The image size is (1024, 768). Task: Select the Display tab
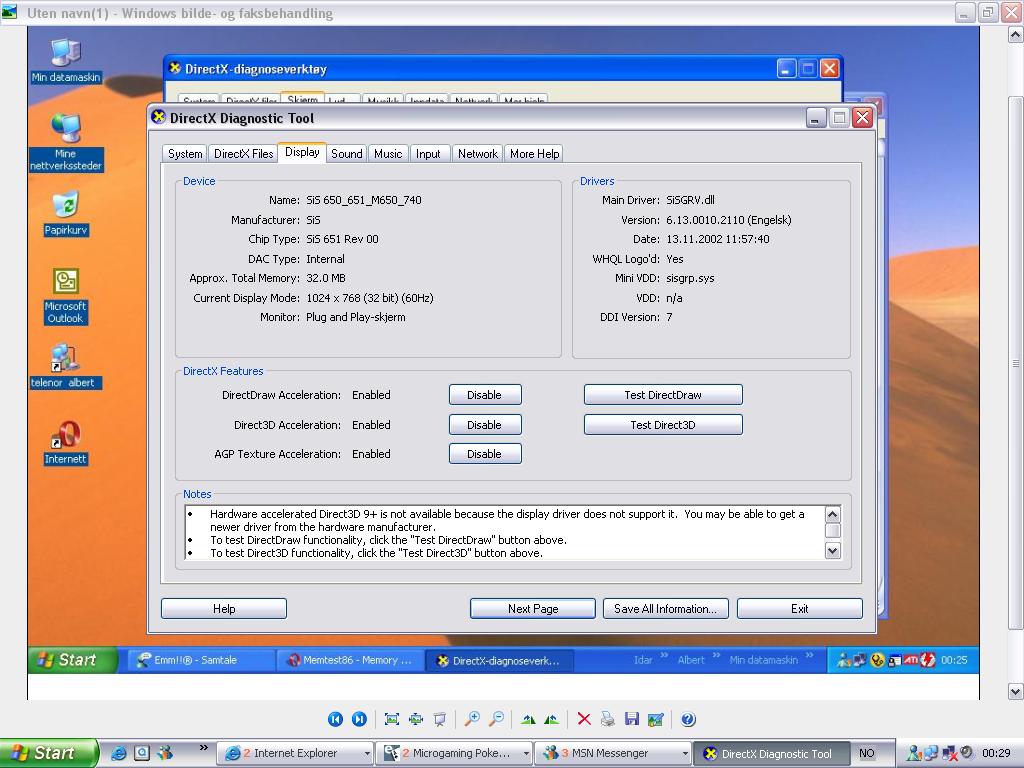(x=302, y=152)
